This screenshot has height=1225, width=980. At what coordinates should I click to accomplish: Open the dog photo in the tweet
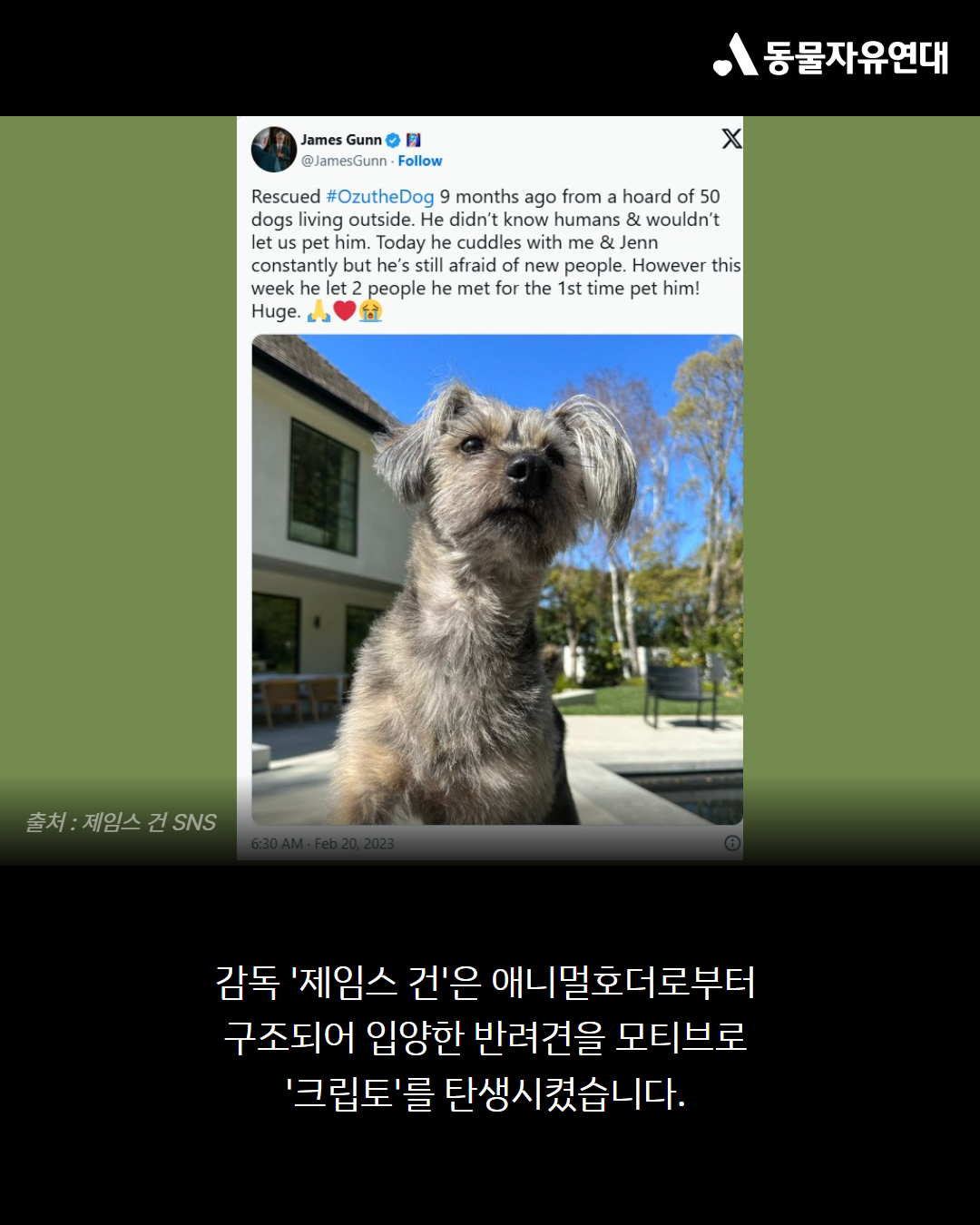pos(497,580)
